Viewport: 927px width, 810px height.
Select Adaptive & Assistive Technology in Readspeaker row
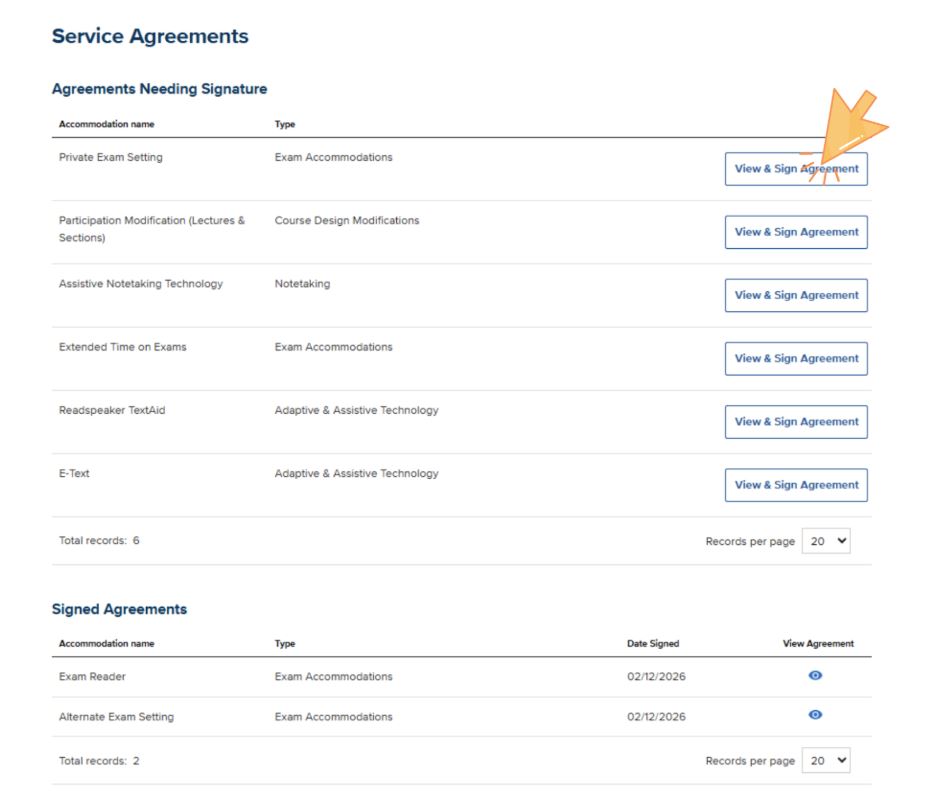(356, 410)
